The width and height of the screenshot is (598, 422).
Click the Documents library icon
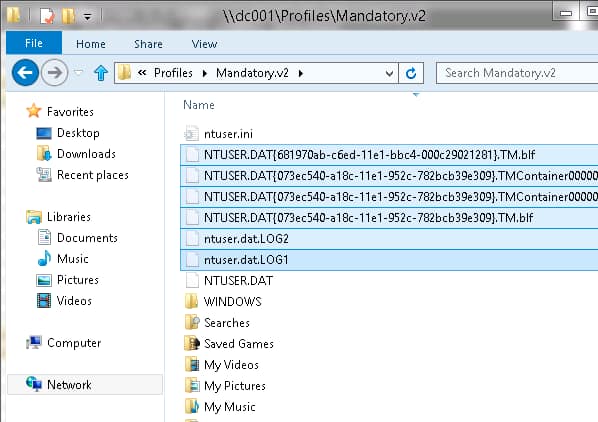tap(44, 237)
